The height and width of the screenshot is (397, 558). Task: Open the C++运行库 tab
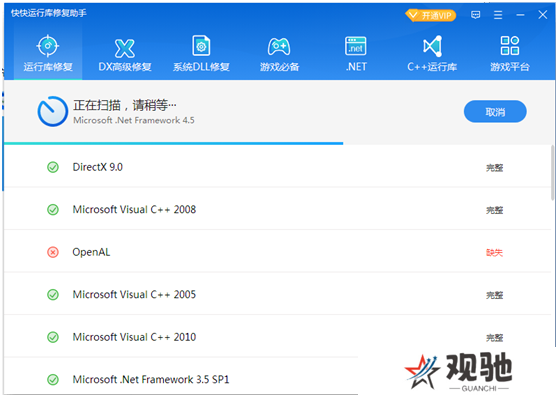[x=432, y=53]
